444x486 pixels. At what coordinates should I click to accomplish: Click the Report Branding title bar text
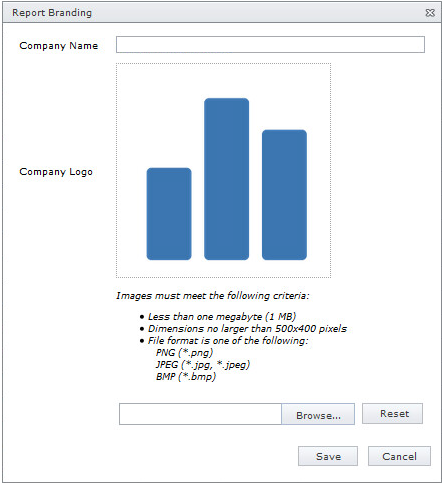(x=52, y=13)
